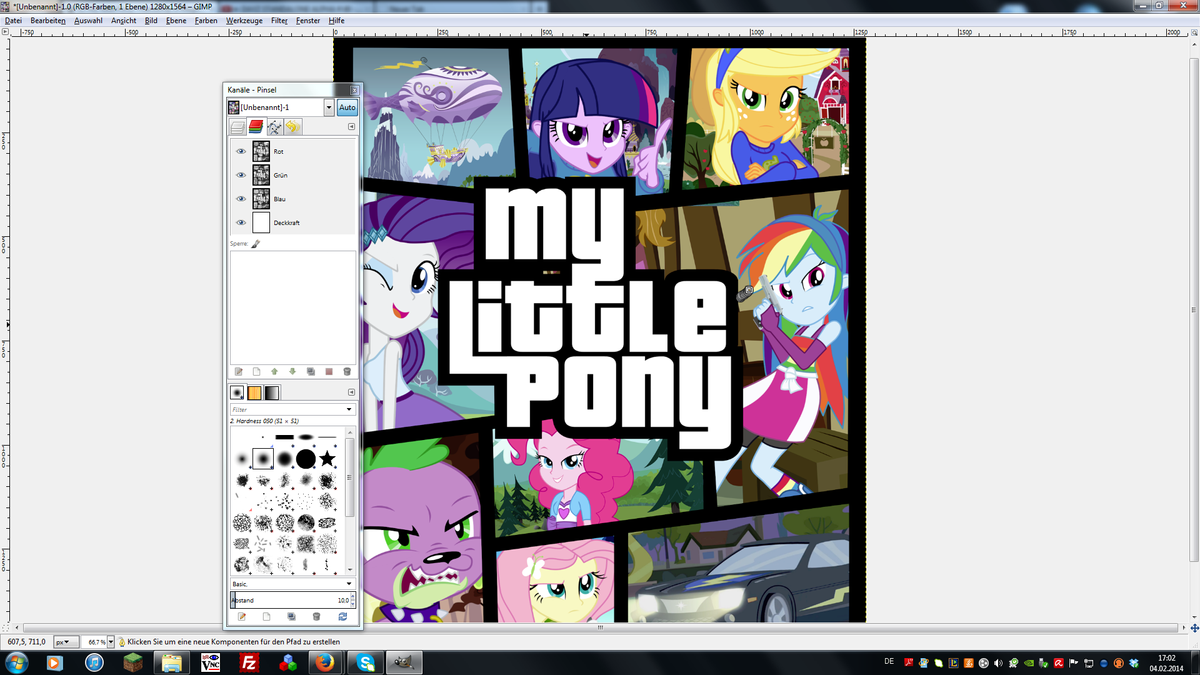Switch to the Patterns tab (orange swatch)

coord(254,393)
